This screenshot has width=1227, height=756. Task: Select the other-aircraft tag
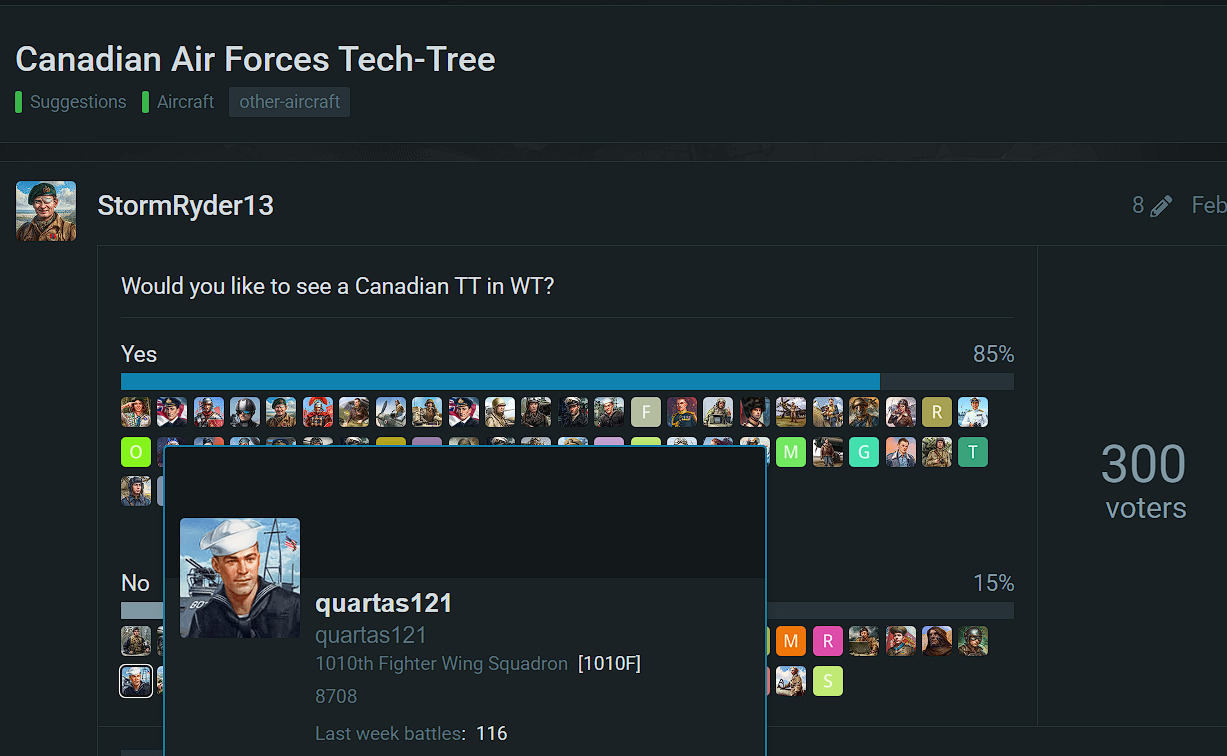tap(290, 102)
